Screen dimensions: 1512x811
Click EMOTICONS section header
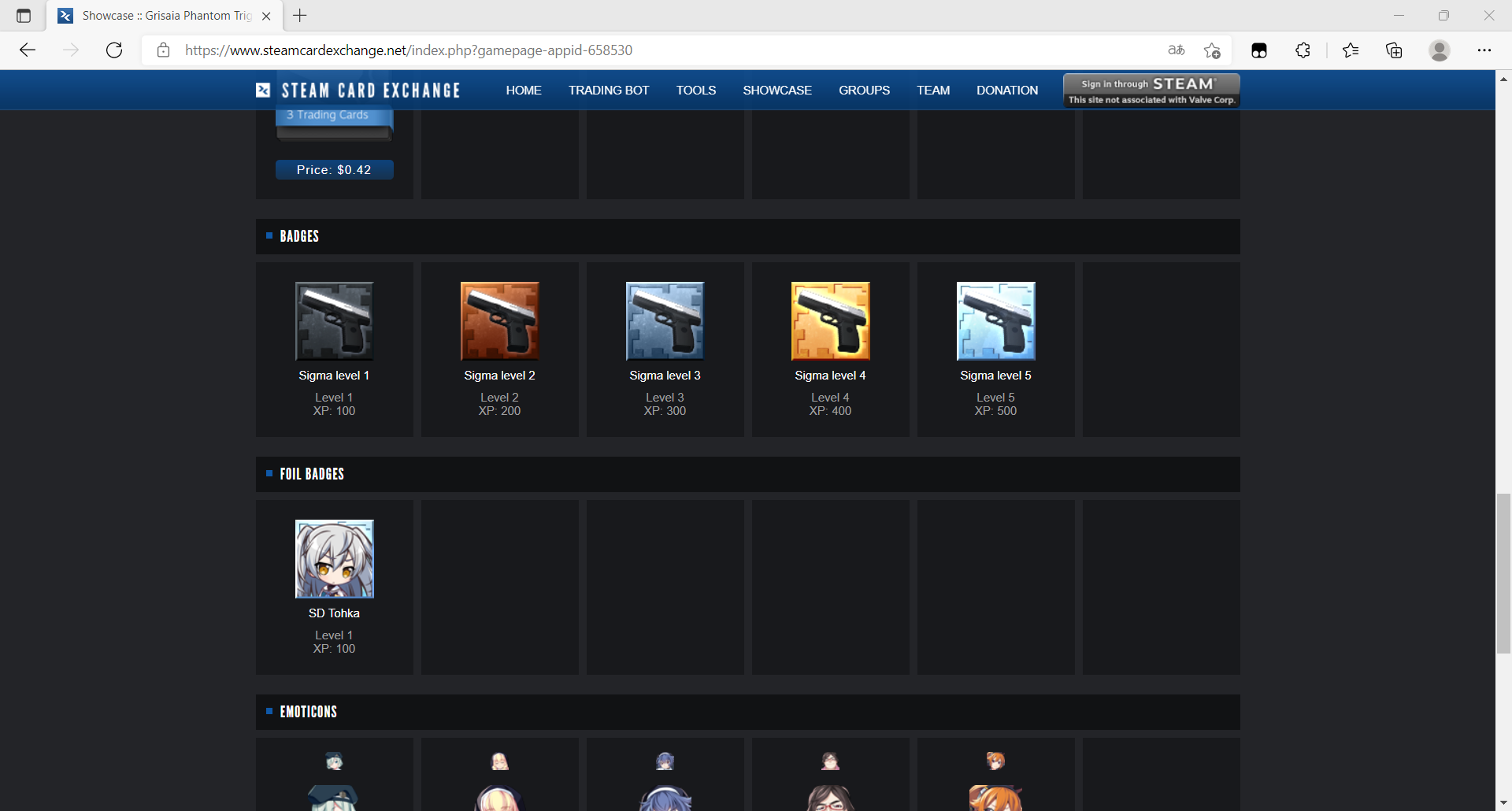coord(748,712)
